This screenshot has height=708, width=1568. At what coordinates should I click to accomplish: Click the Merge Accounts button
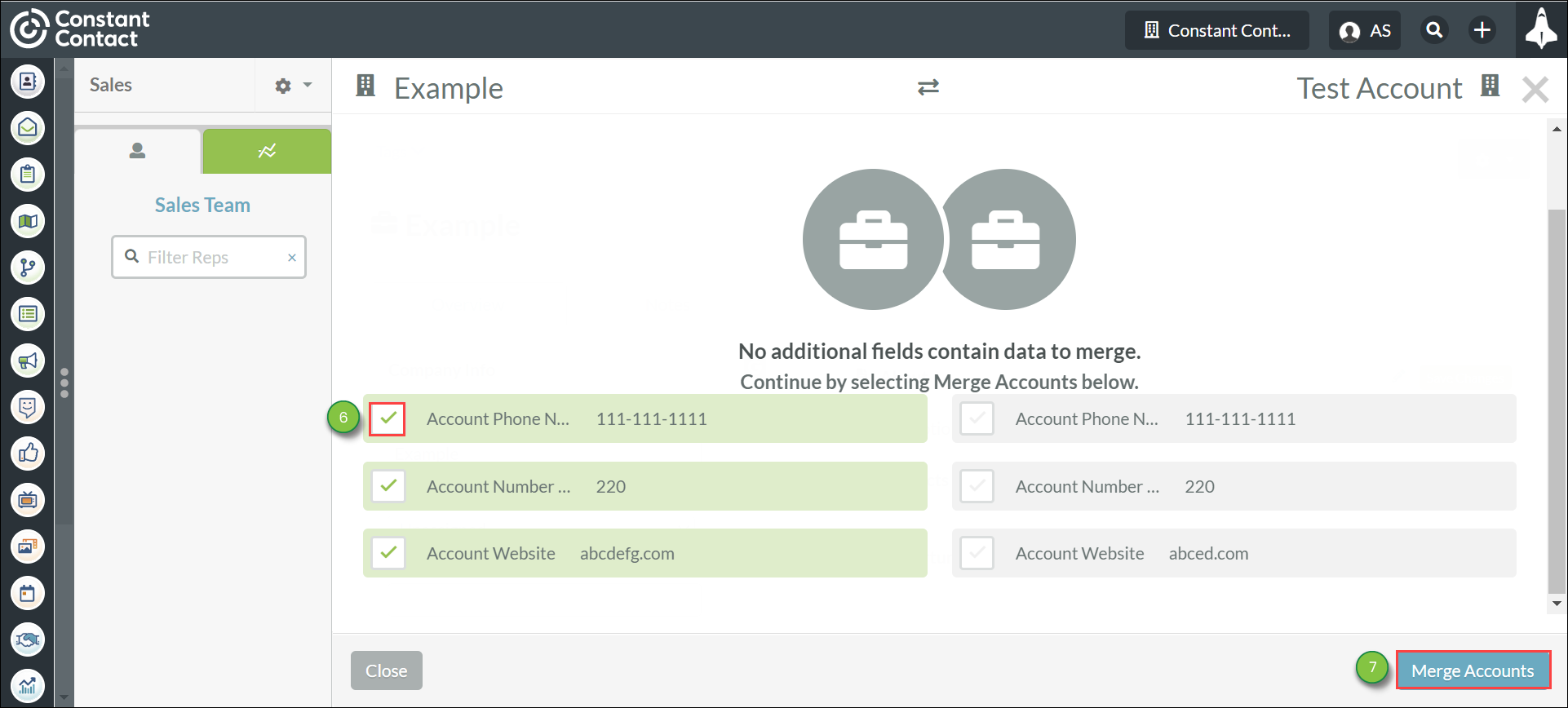pos(1472,670)
